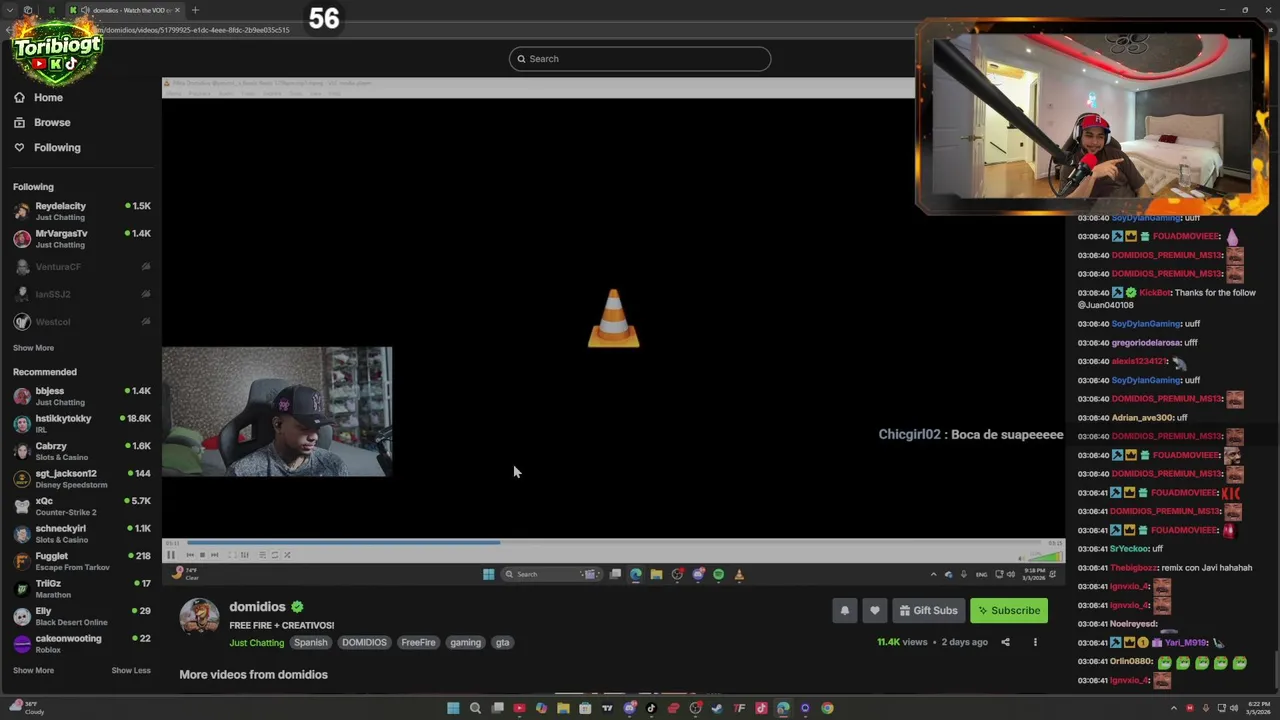Screen dimensions: 1280x720
Task: Click the TriiGz channel avatar
Action: coord(22,588)
